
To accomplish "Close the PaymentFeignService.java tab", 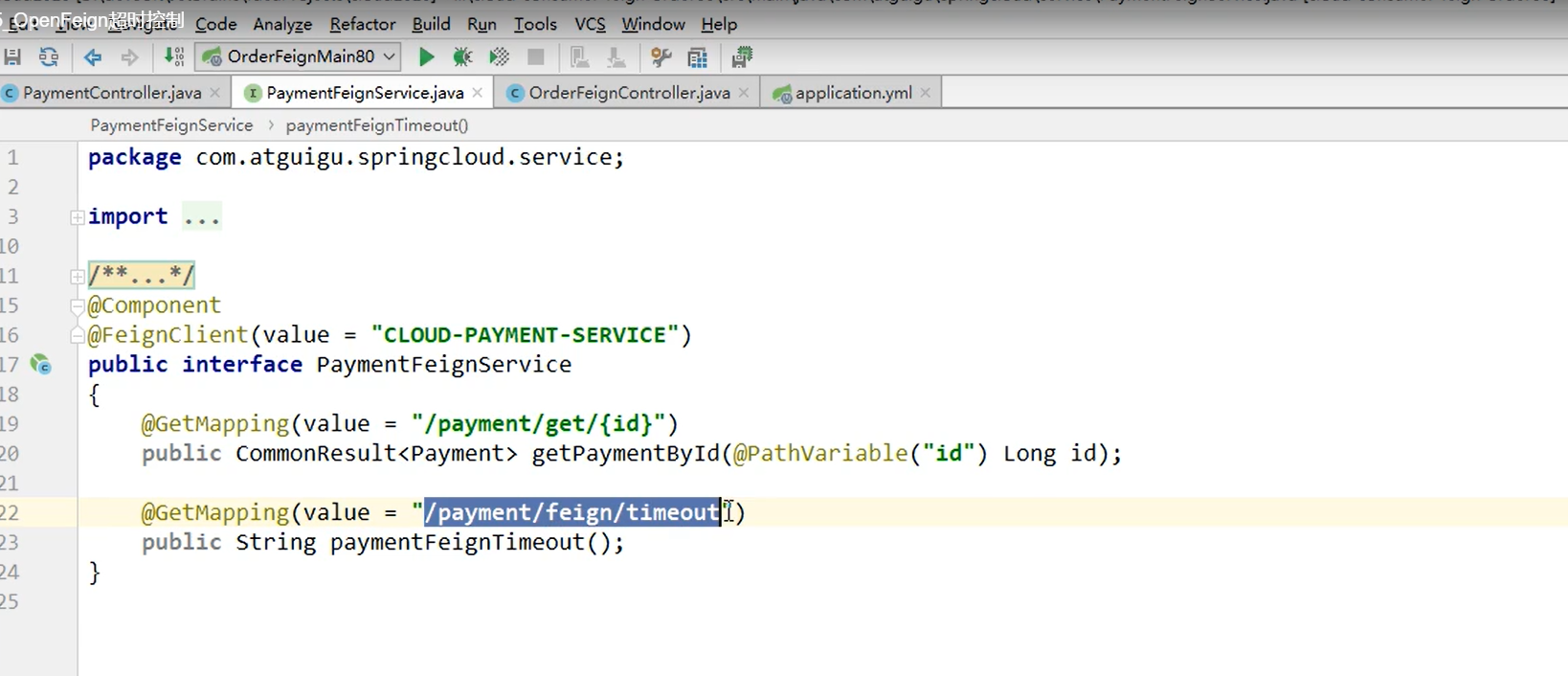I will coord(477,93).
